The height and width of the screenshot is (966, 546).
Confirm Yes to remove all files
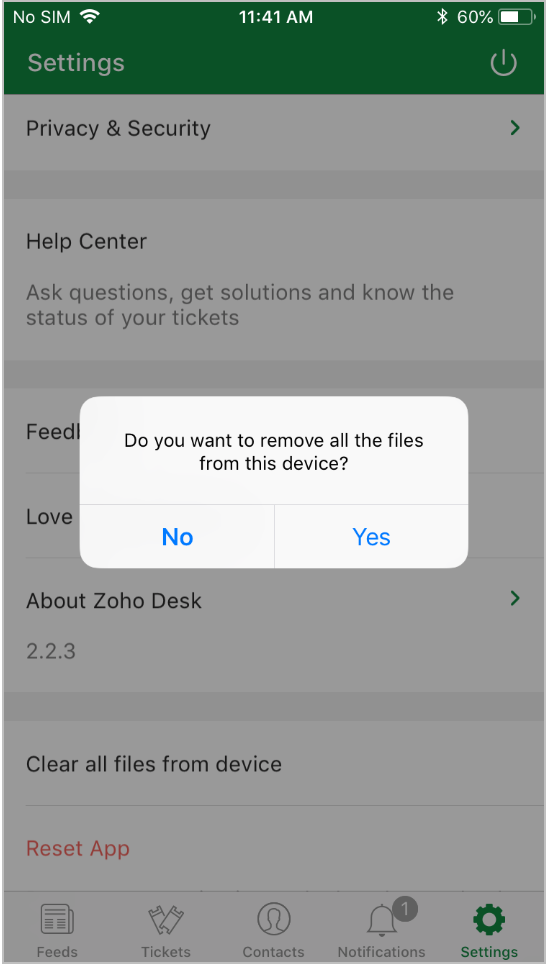pos(371,537)
